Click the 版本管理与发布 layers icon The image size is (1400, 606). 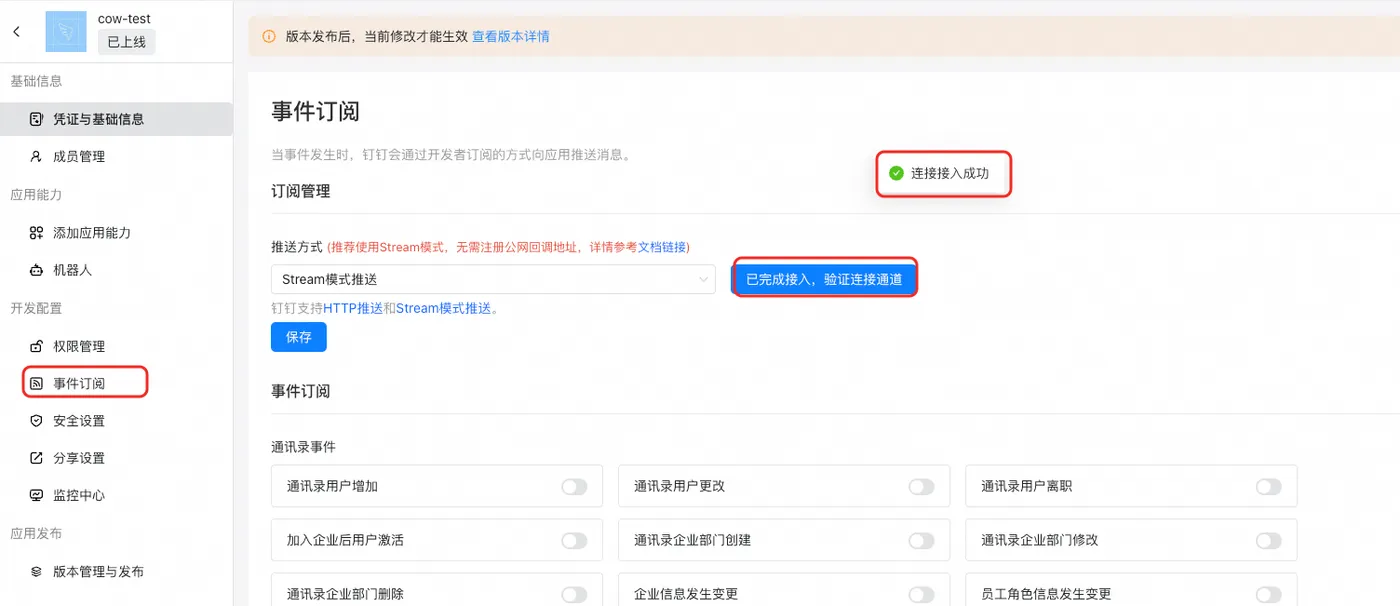click(36, 572)
